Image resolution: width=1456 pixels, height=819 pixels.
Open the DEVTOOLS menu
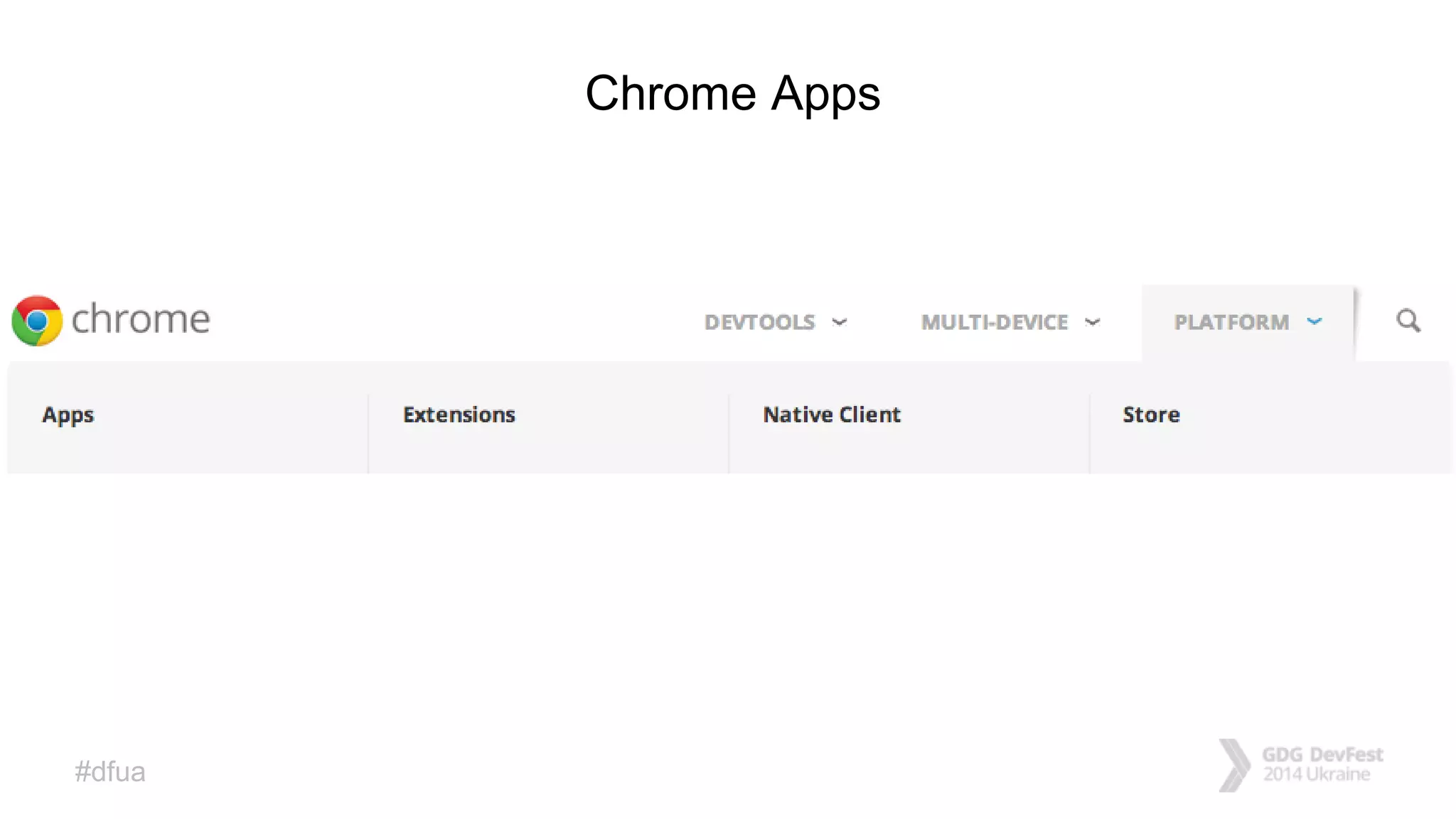(759, 322)
